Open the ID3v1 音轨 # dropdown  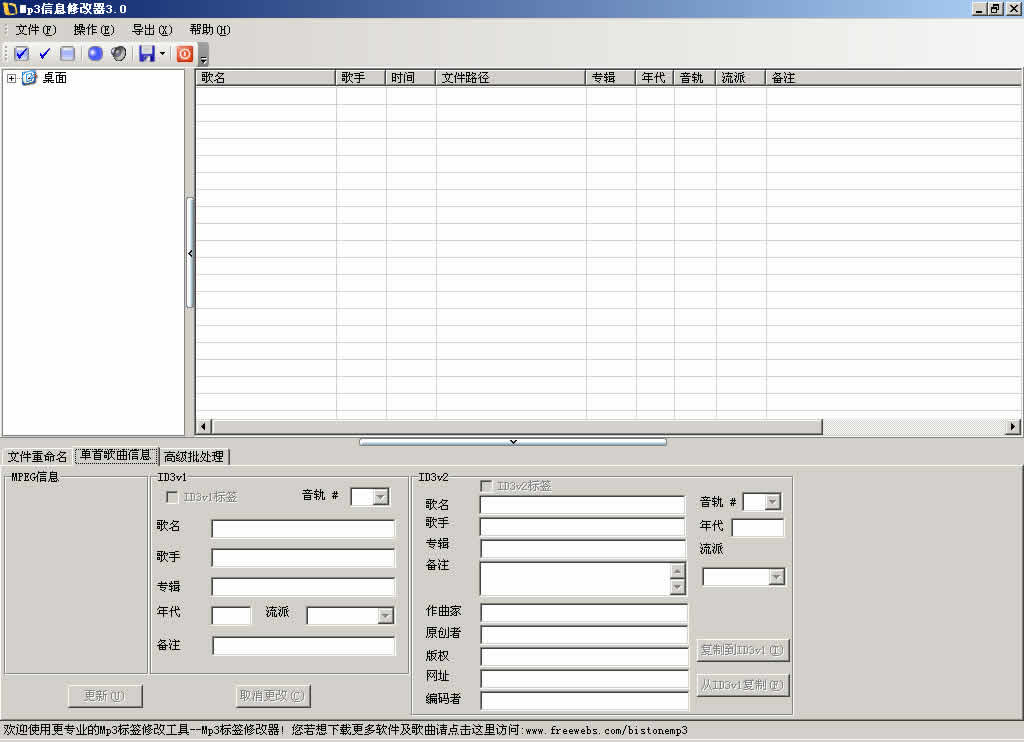tap(380, 497)
